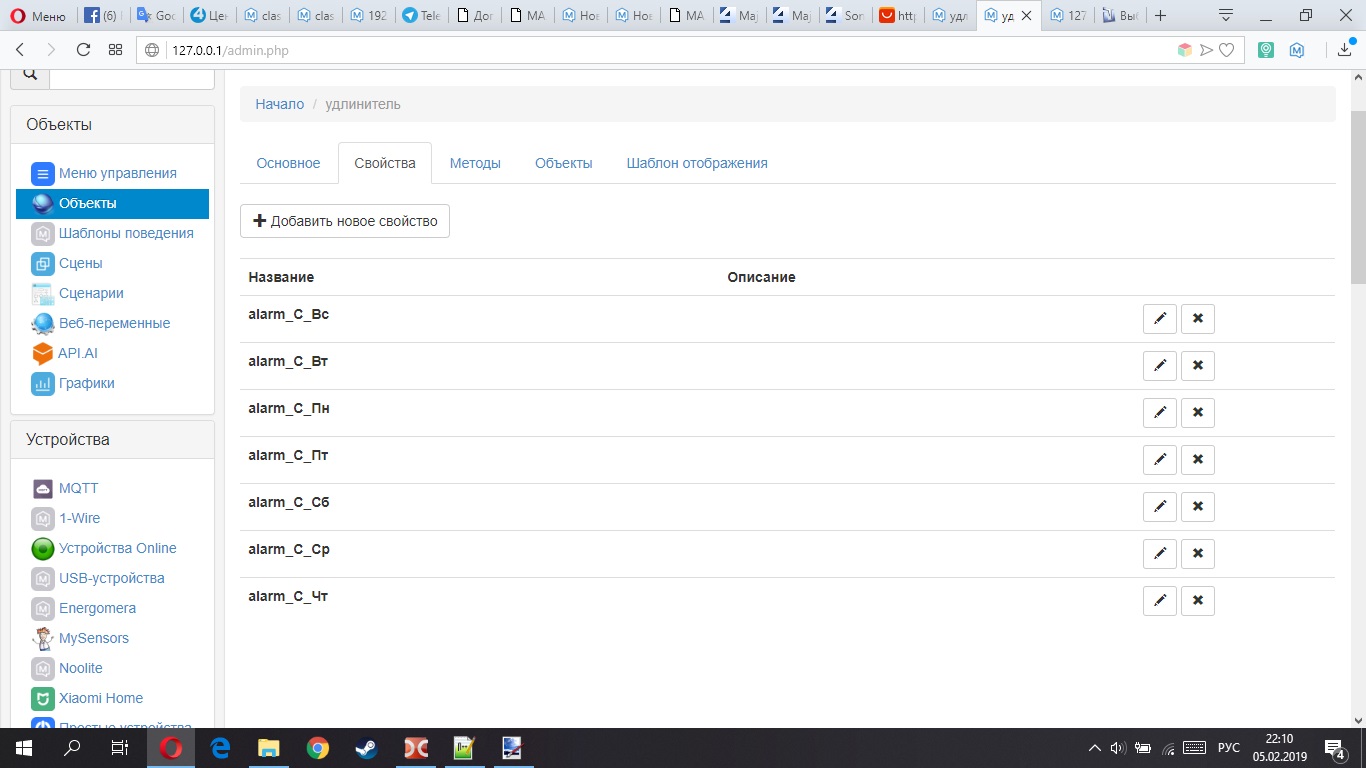Click the sidebar search input field
Image resolution: width=1366 pixels, height=768 pixels.
(x=132, y=76)
